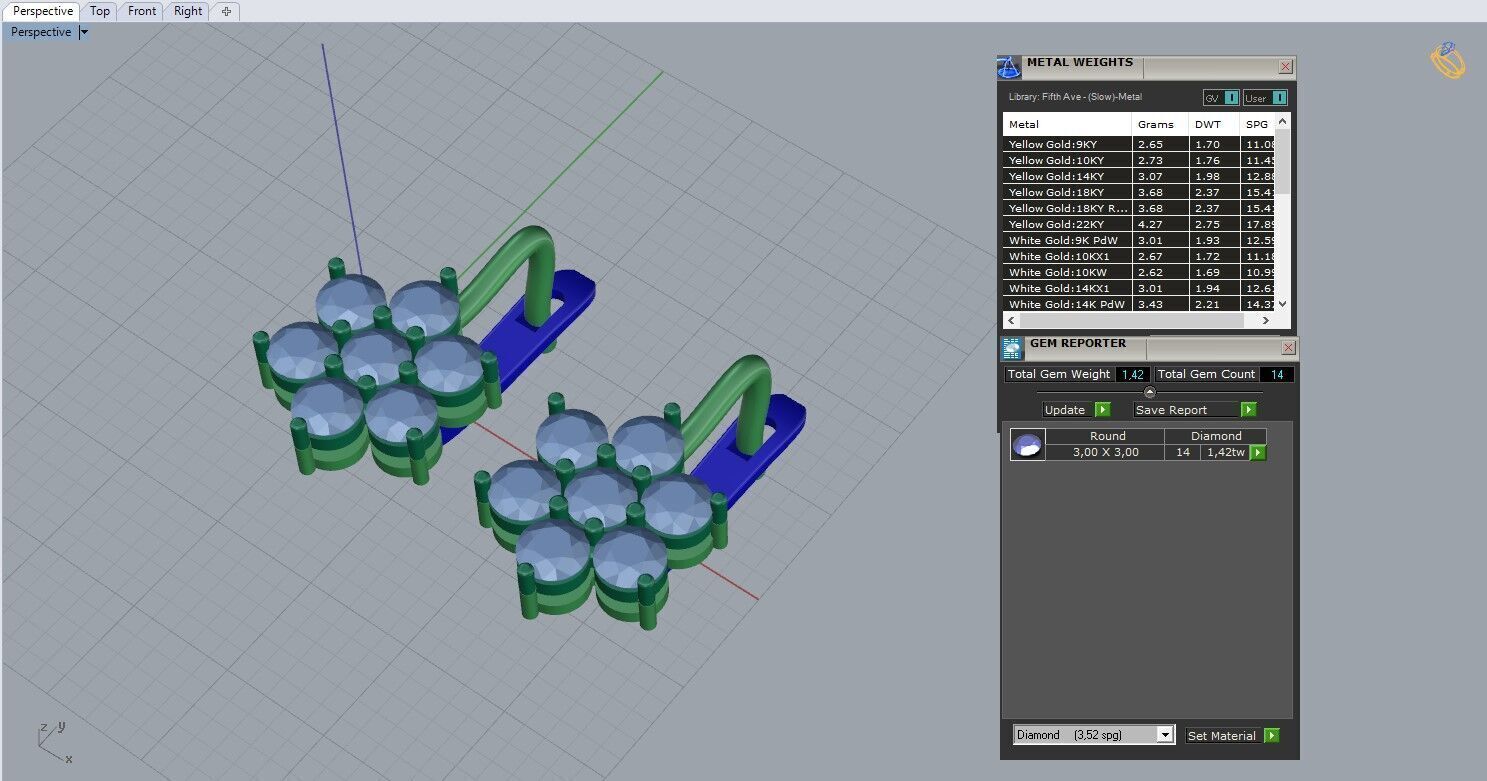This screenshot has height=781, width=1487.
Task: Click the round diamond gem thumbnail
Action: point(1027,445)
